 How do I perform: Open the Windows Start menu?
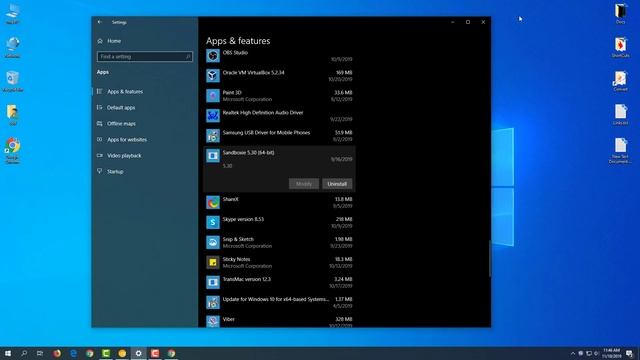pos(8,353)
